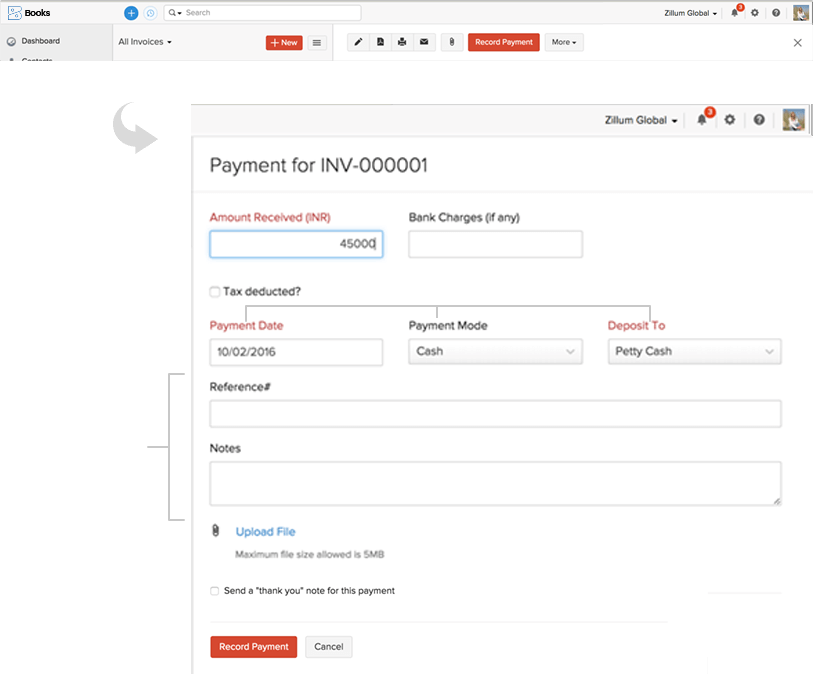Click the email envelope icon
Image resolution: width=814 pixels, height=675 pixels.
tap(424, 42)
